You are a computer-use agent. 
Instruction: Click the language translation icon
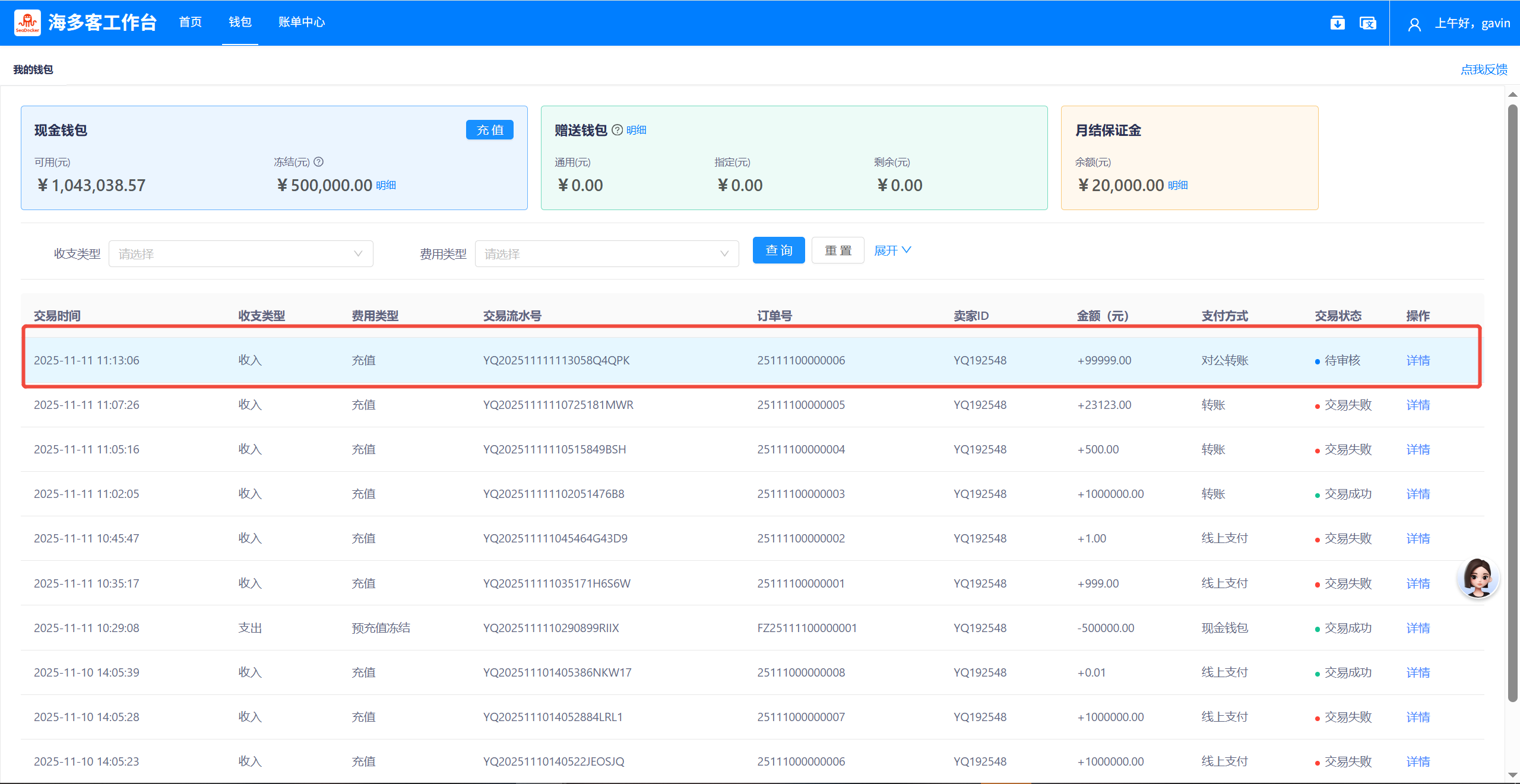(1367, 23)
